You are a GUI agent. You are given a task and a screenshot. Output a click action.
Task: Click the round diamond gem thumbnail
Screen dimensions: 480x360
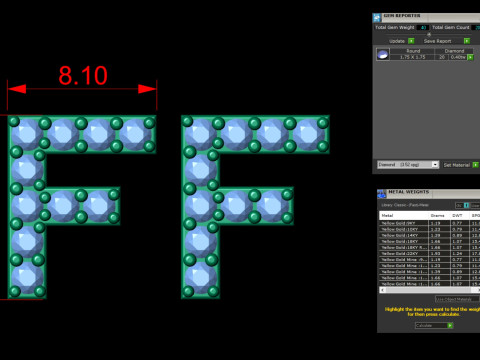[x=383, y=54]
